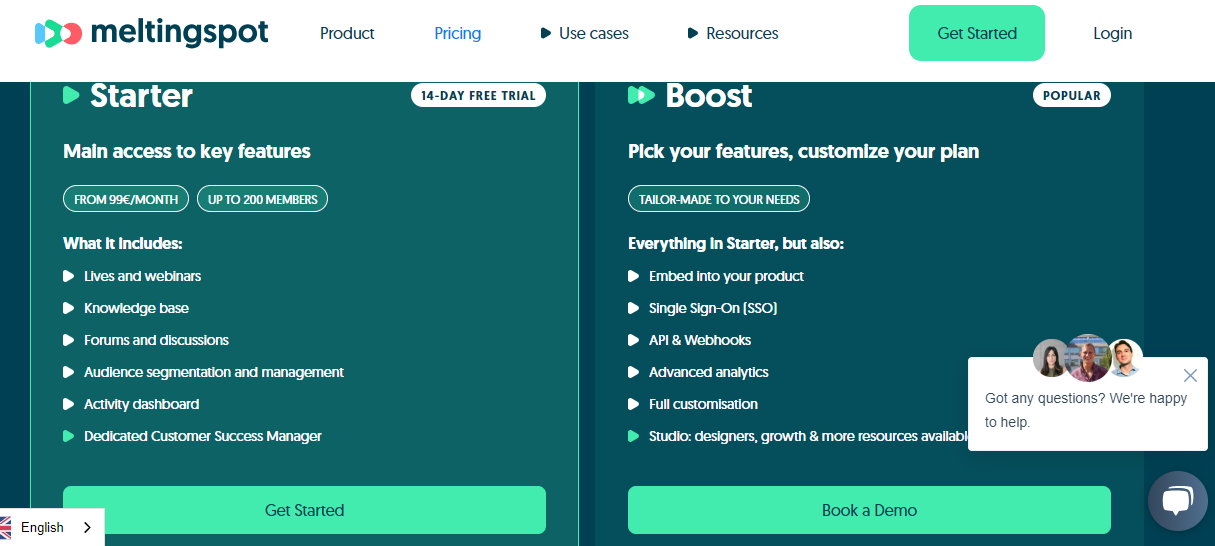Open the chat widget bubble

coord(1178,501)
